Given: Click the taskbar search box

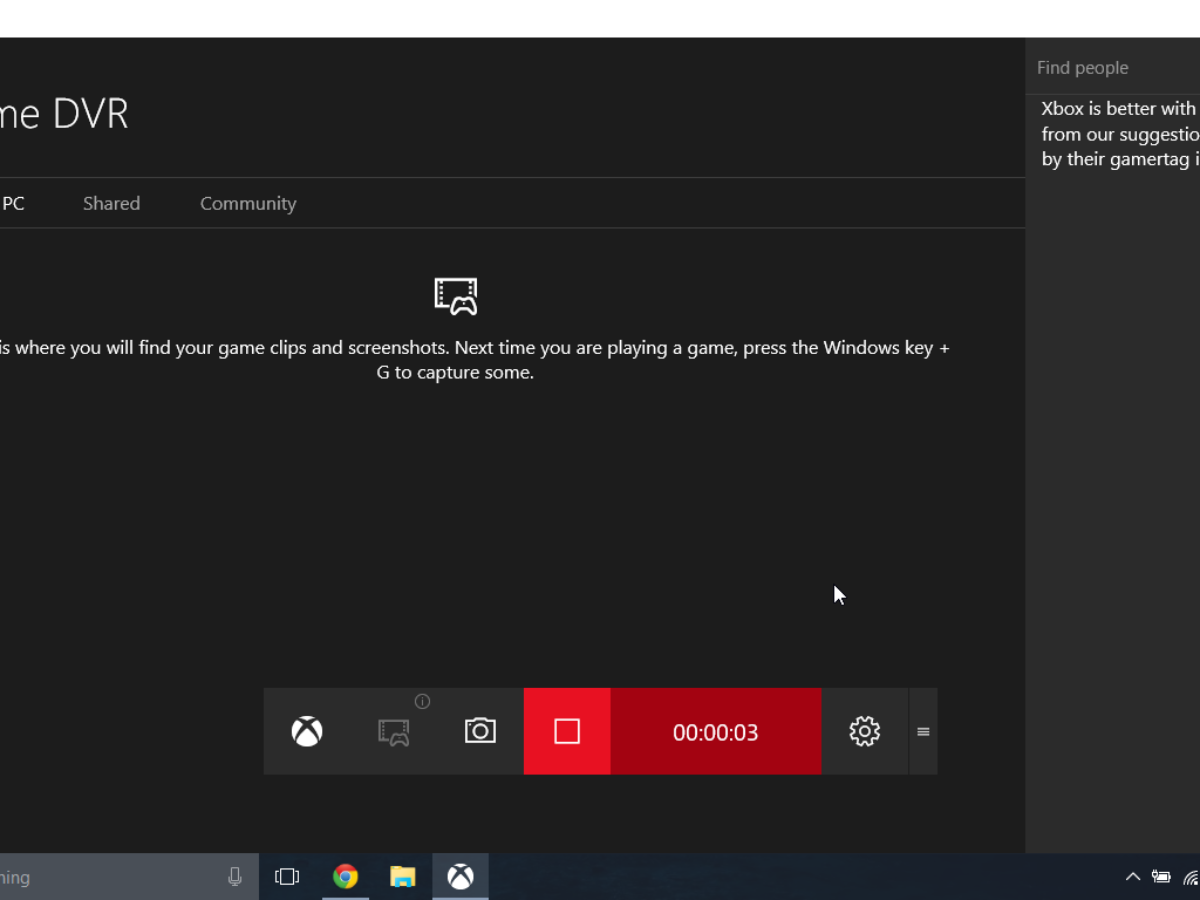Looking at the screenshot, I should 129,877.
